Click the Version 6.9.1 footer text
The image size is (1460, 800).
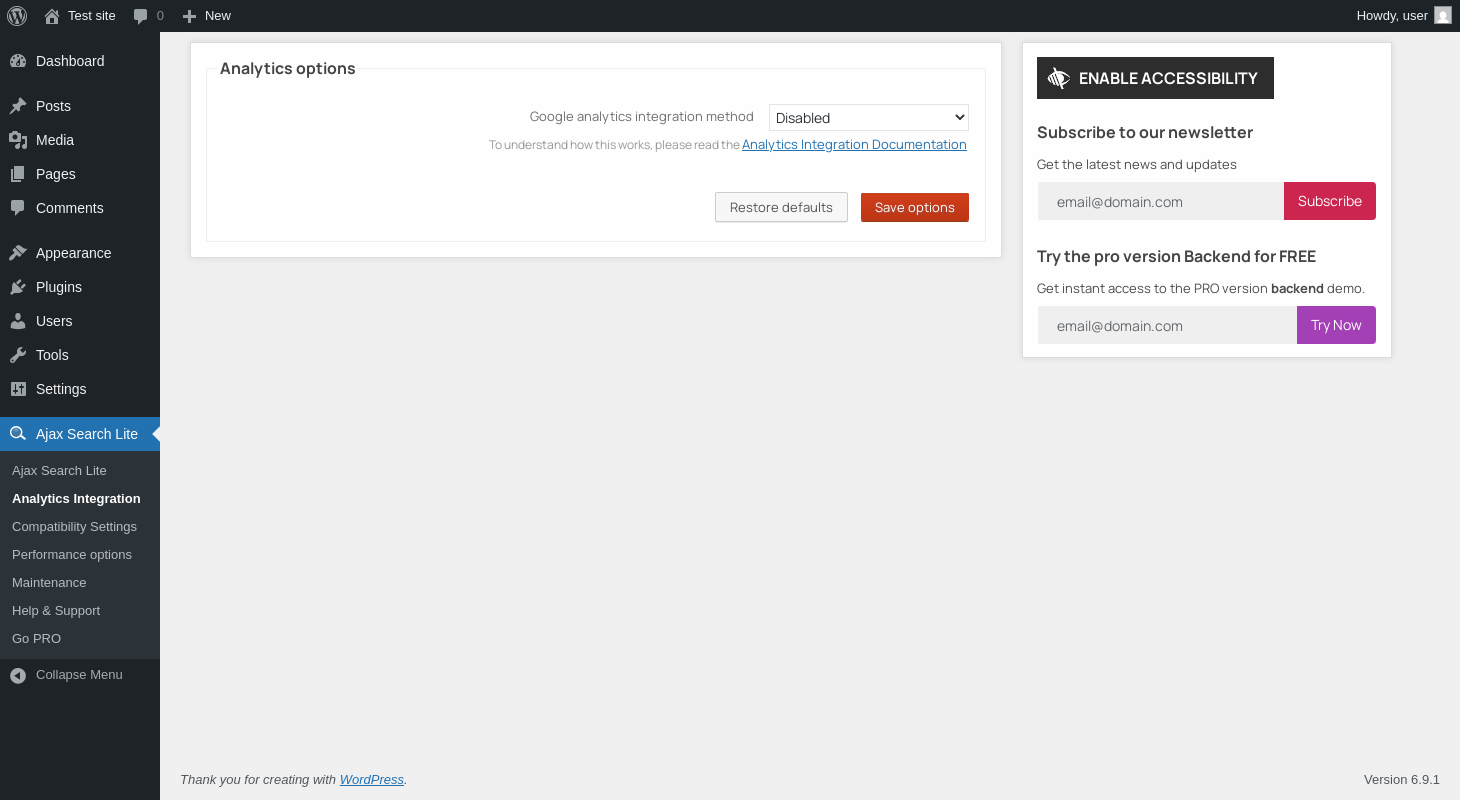point(1402,779)
